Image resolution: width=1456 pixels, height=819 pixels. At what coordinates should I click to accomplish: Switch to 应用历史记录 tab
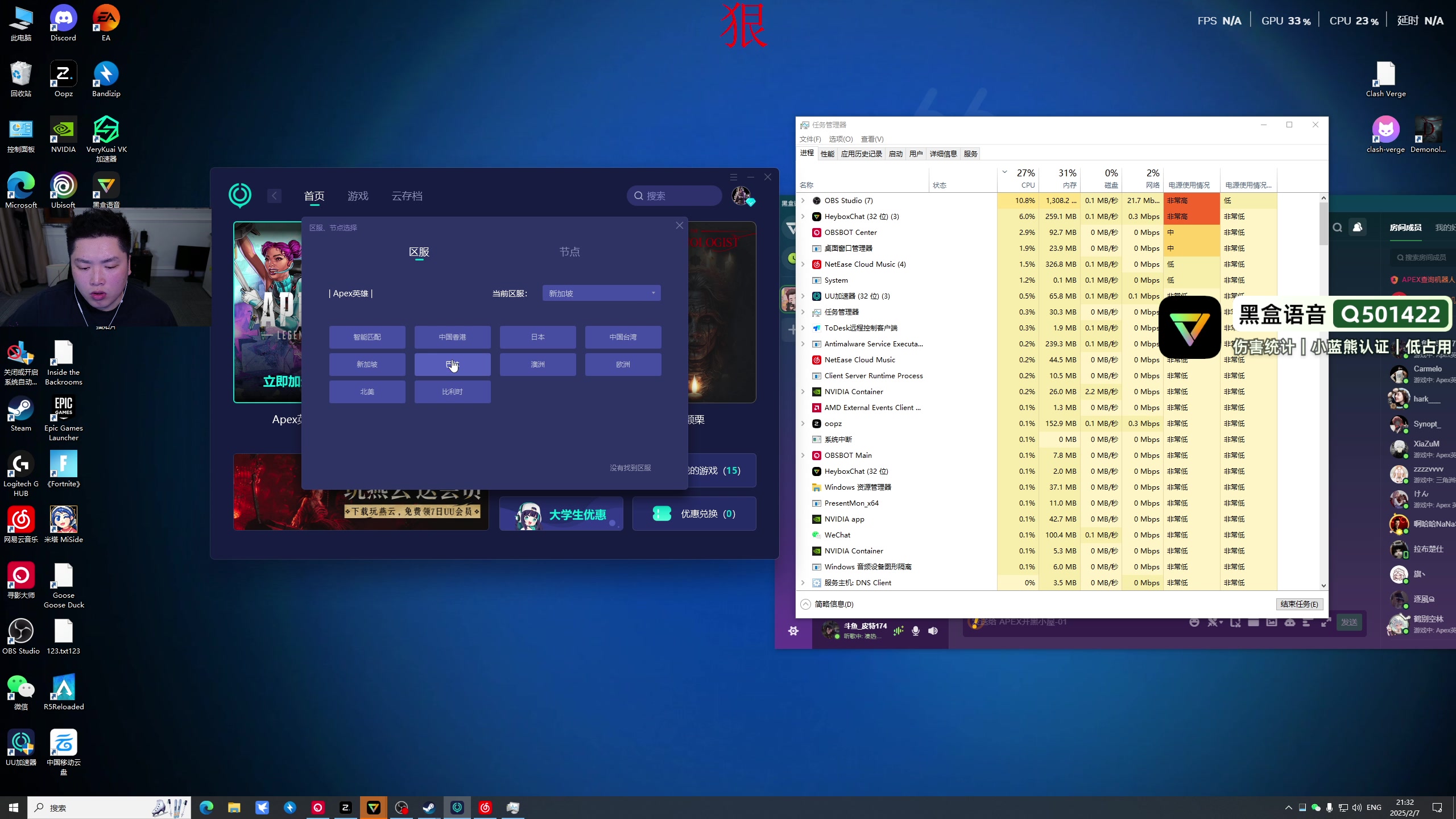click(861, 154)
